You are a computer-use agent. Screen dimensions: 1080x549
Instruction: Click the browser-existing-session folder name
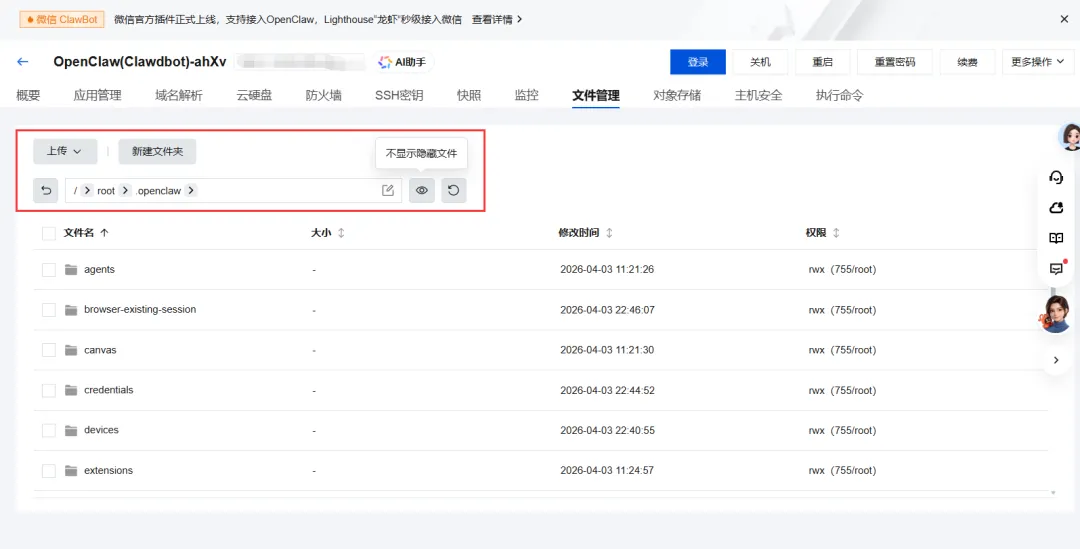coord(140,310)
